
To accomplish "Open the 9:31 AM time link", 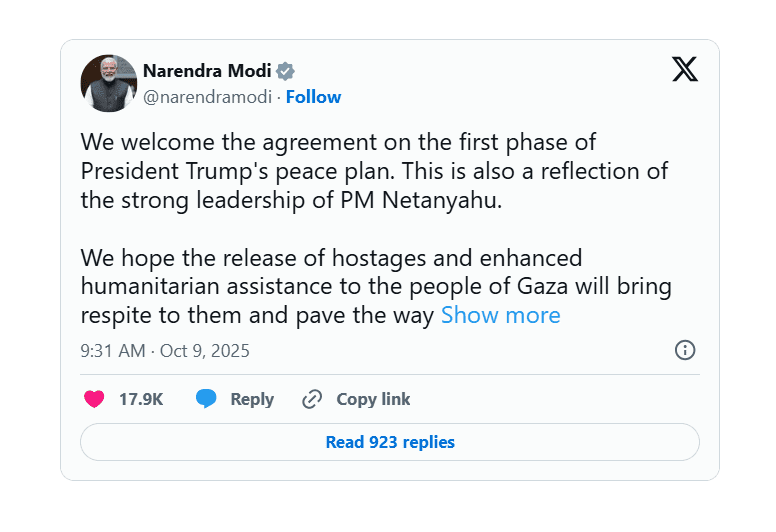I will click(x=111, y=351).
